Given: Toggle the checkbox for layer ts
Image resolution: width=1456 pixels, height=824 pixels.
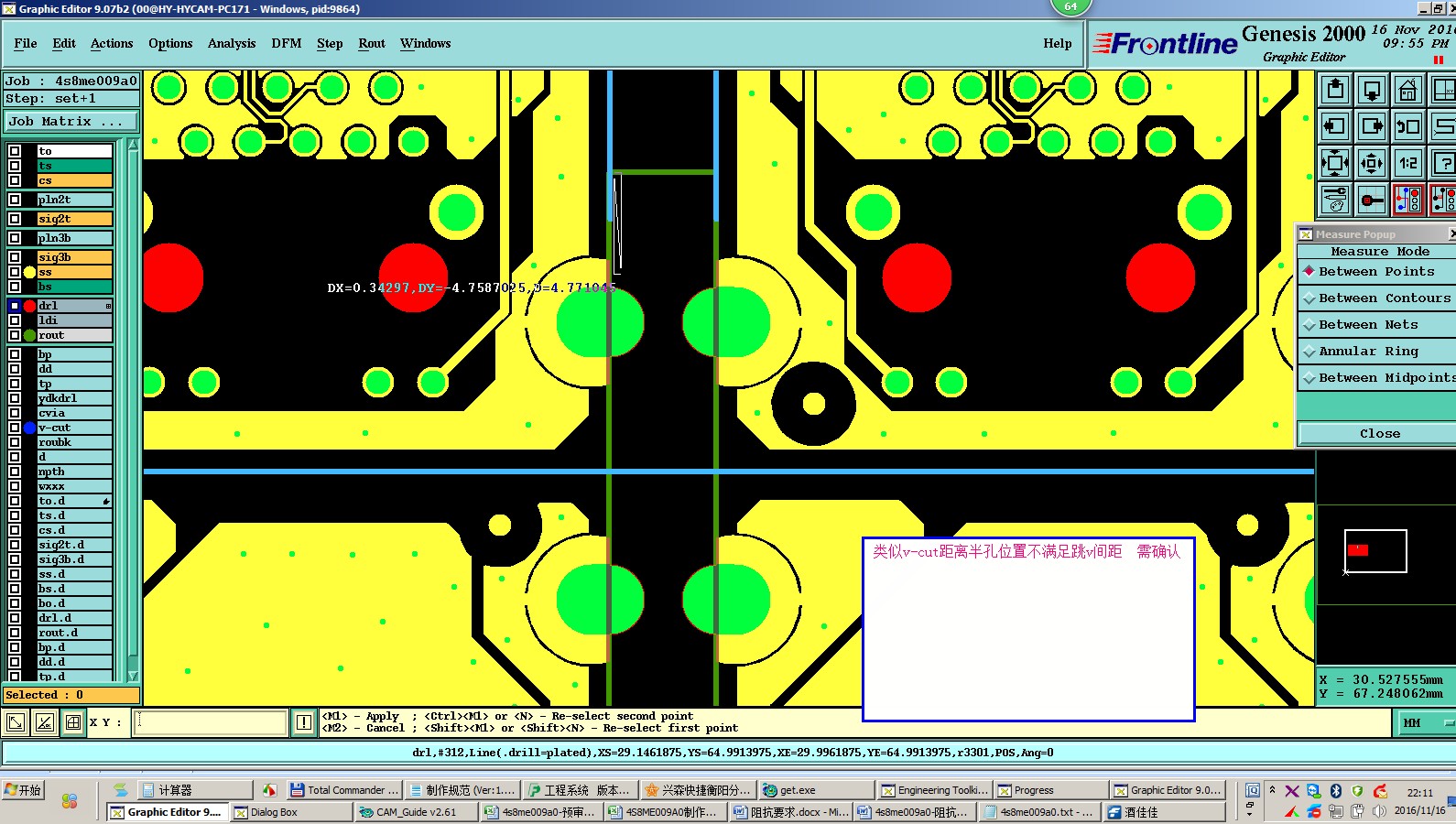Looking at the screenshot, I should click(x=15, y=166).
